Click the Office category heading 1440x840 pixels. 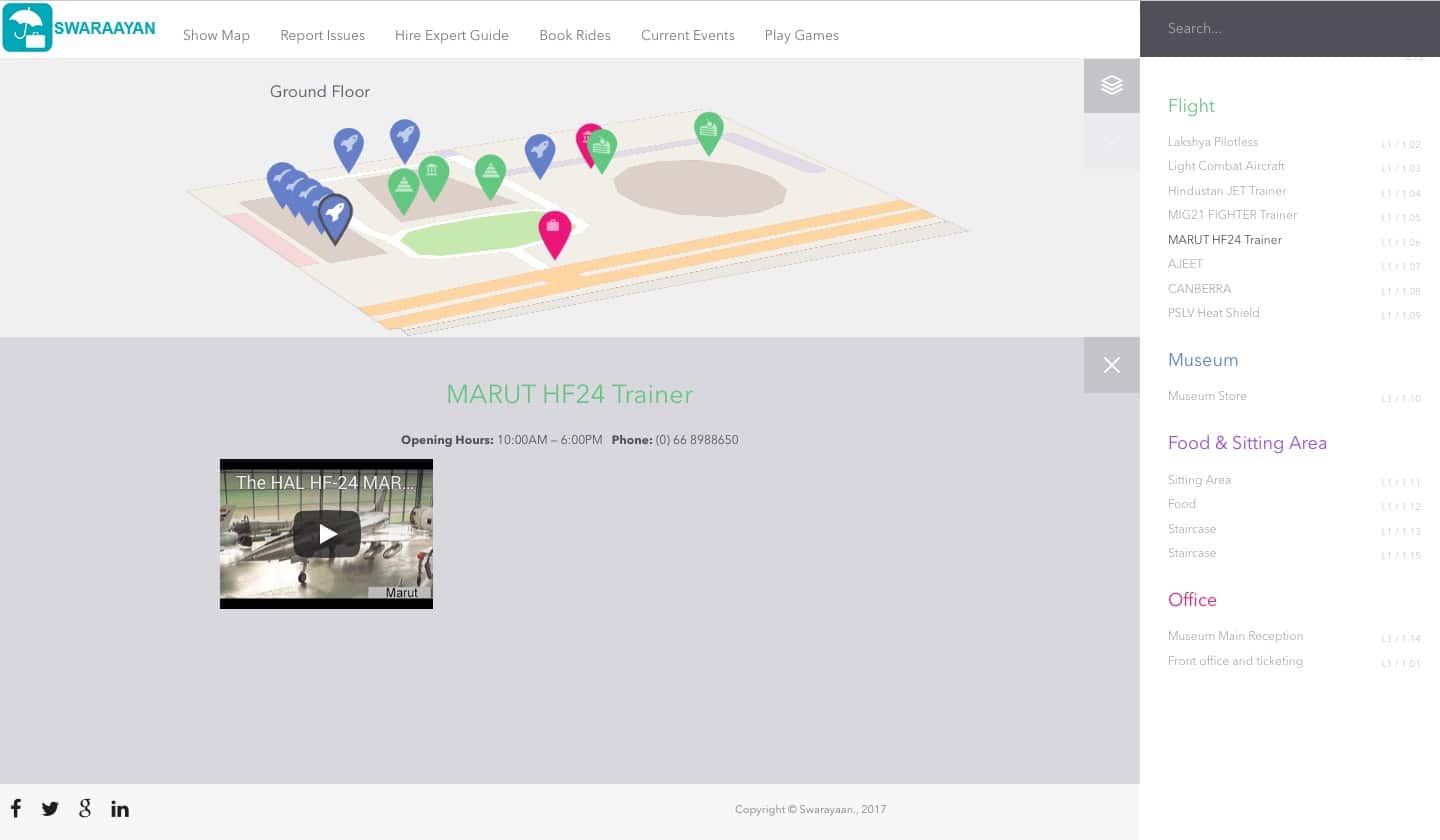coord(1192,600)
